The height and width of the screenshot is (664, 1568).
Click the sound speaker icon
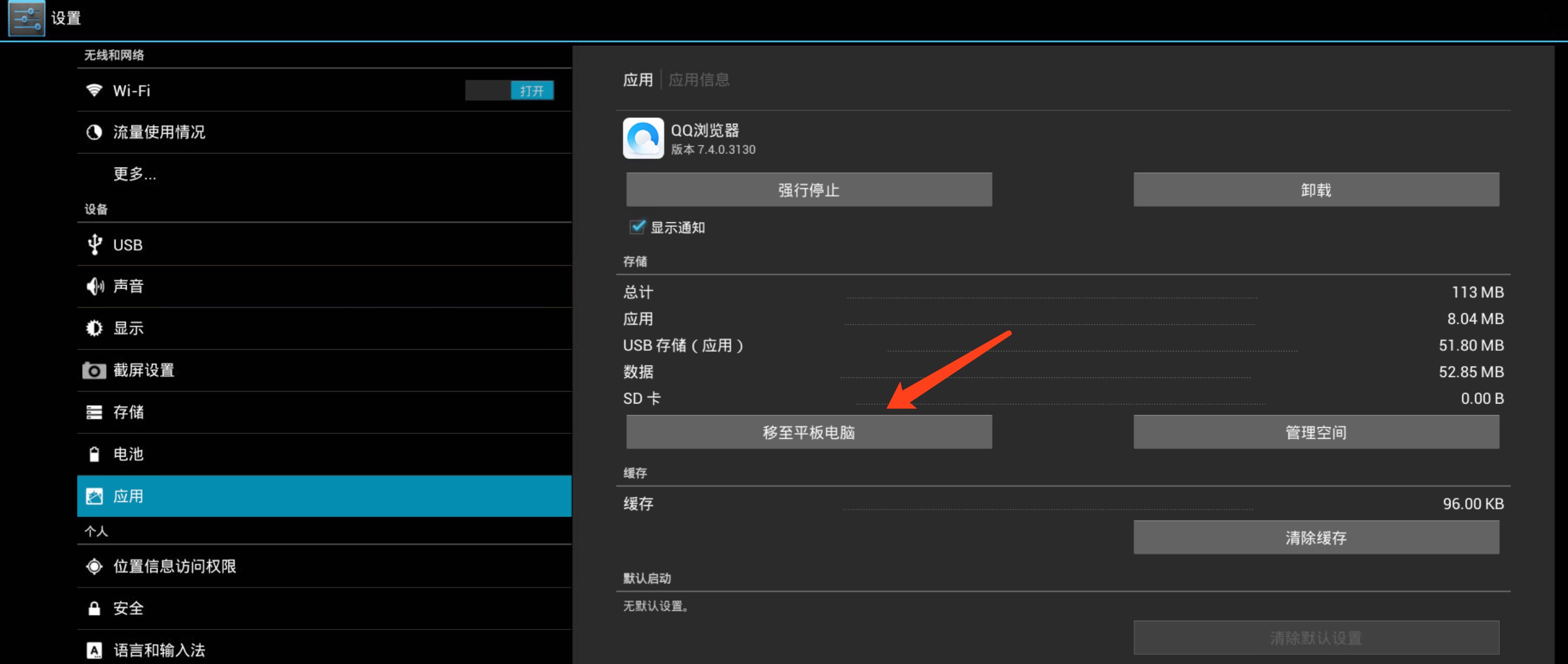pyautogui.click(x=94, y=286)
